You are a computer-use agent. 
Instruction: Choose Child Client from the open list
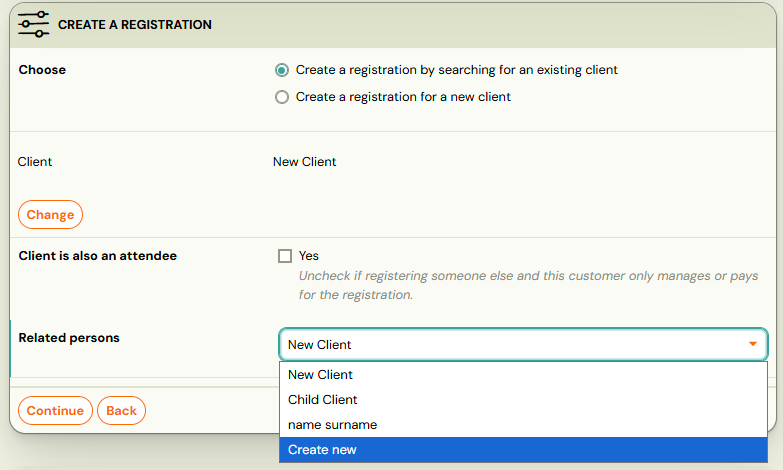(x=523, y=400)
